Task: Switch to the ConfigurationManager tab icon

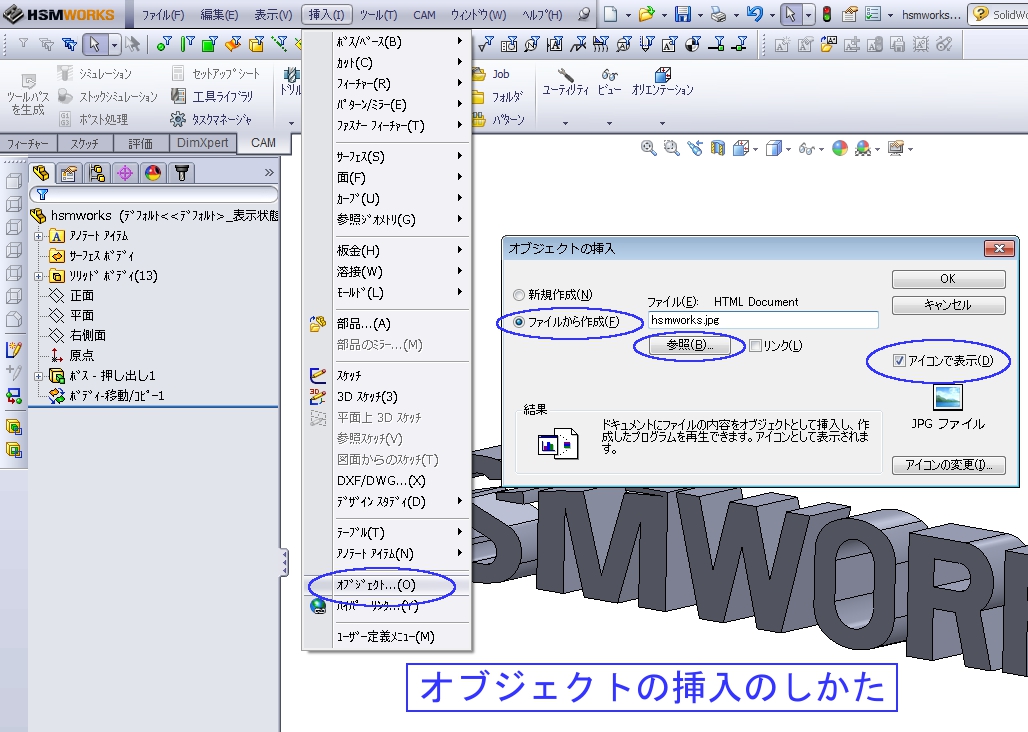Action: pos(97,173)
